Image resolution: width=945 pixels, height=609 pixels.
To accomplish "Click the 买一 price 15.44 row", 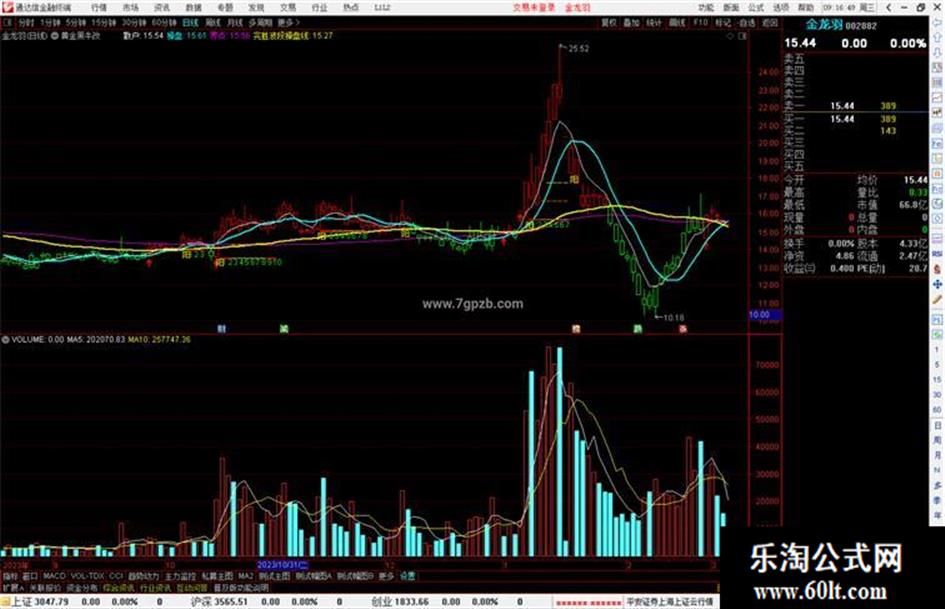I will pos(855,119).
